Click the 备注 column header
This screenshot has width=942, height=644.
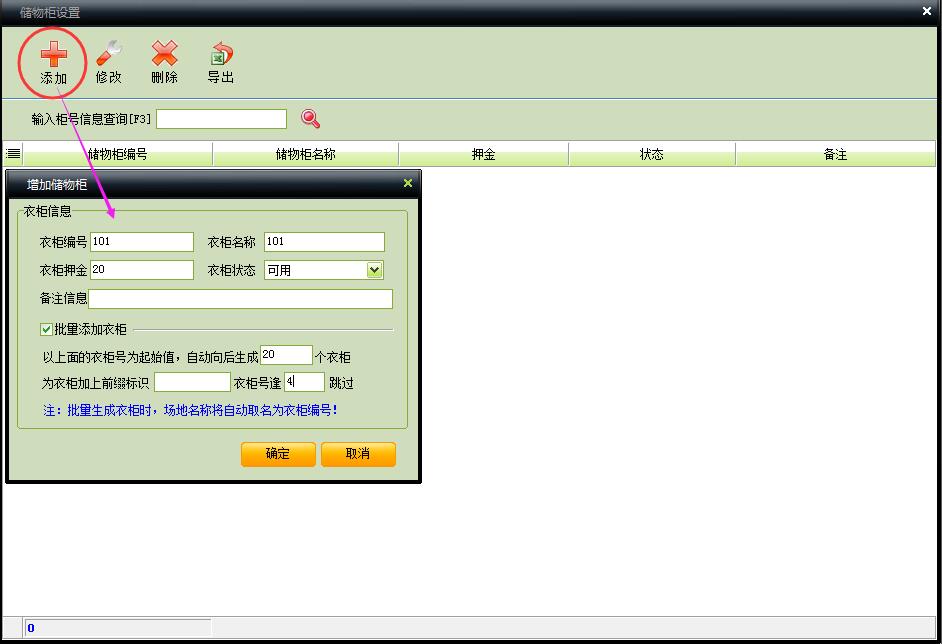pos(835,154)
